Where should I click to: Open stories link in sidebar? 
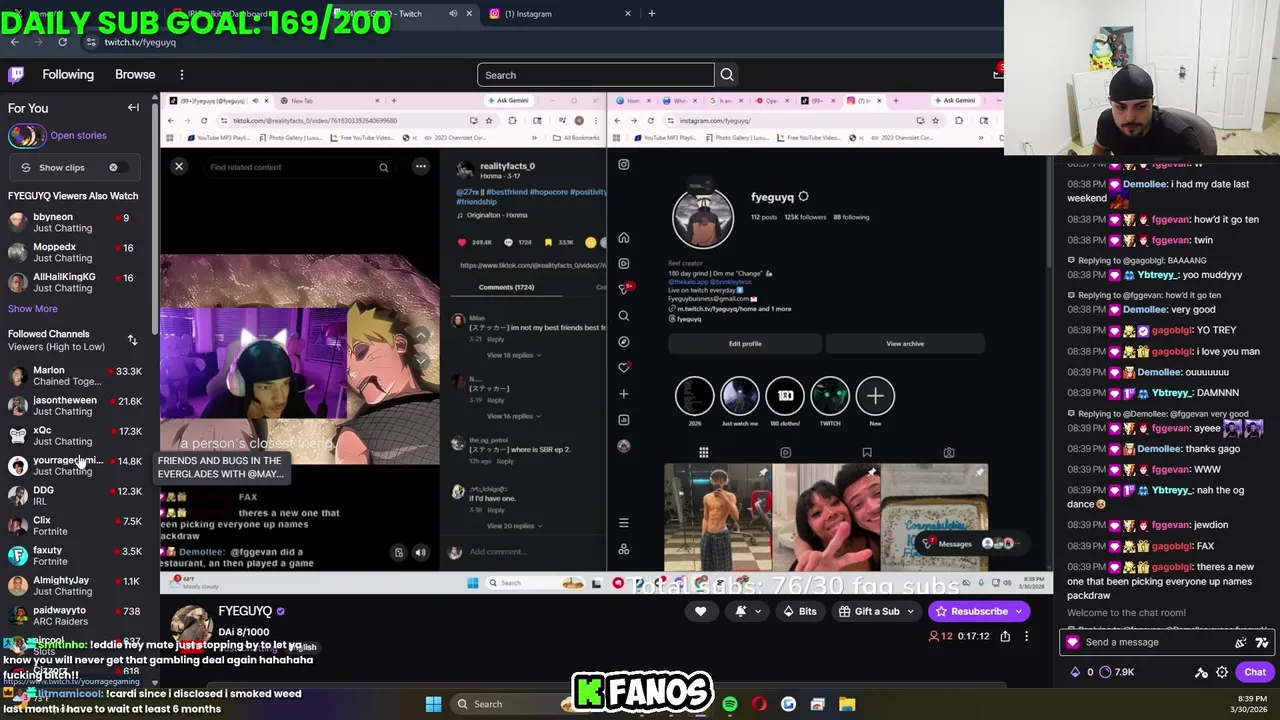click(x=78, y=135)
